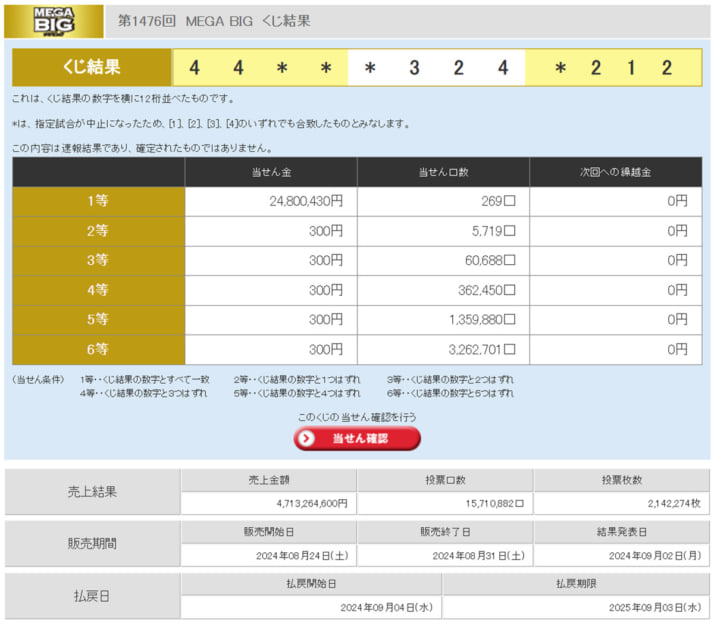
Task: Click the vote count 15,710,882口
Action: point(495,504)
